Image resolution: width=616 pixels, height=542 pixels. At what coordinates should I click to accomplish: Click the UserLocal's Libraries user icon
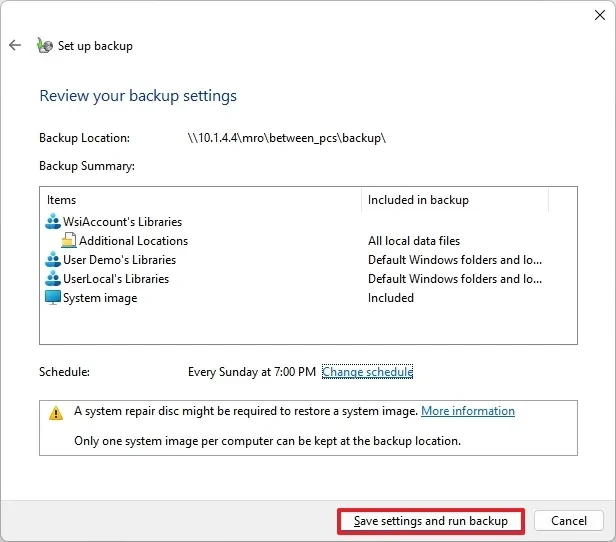(x=53, y=279)
